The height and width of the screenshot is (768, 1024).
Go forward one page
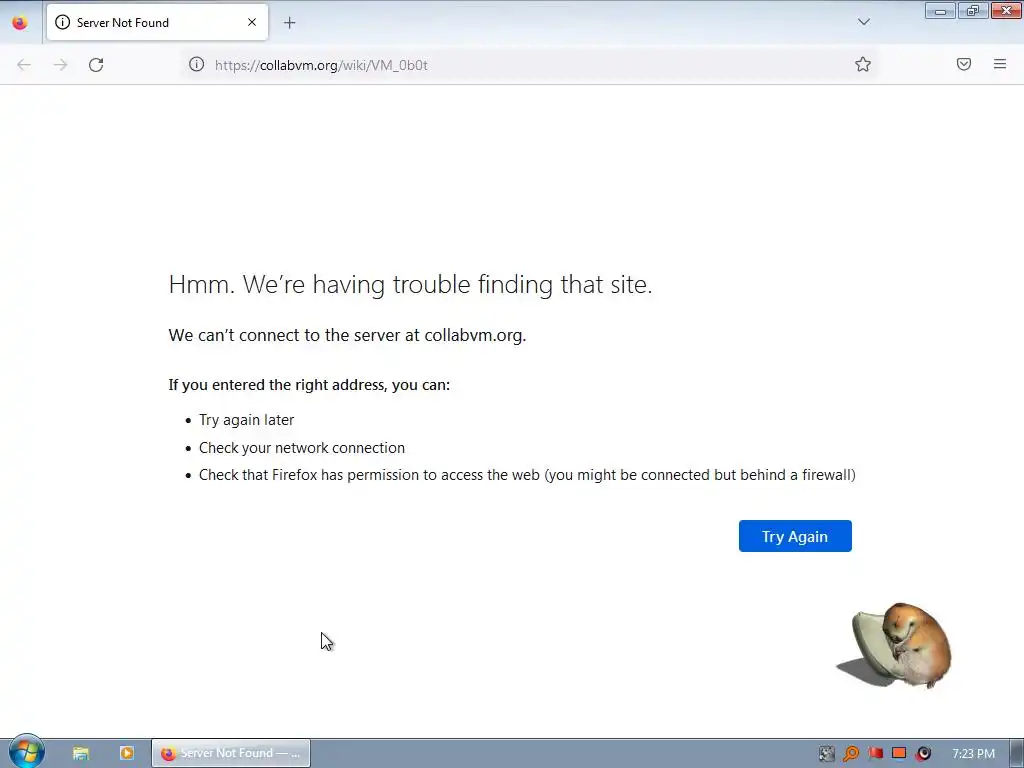[60, 65]
